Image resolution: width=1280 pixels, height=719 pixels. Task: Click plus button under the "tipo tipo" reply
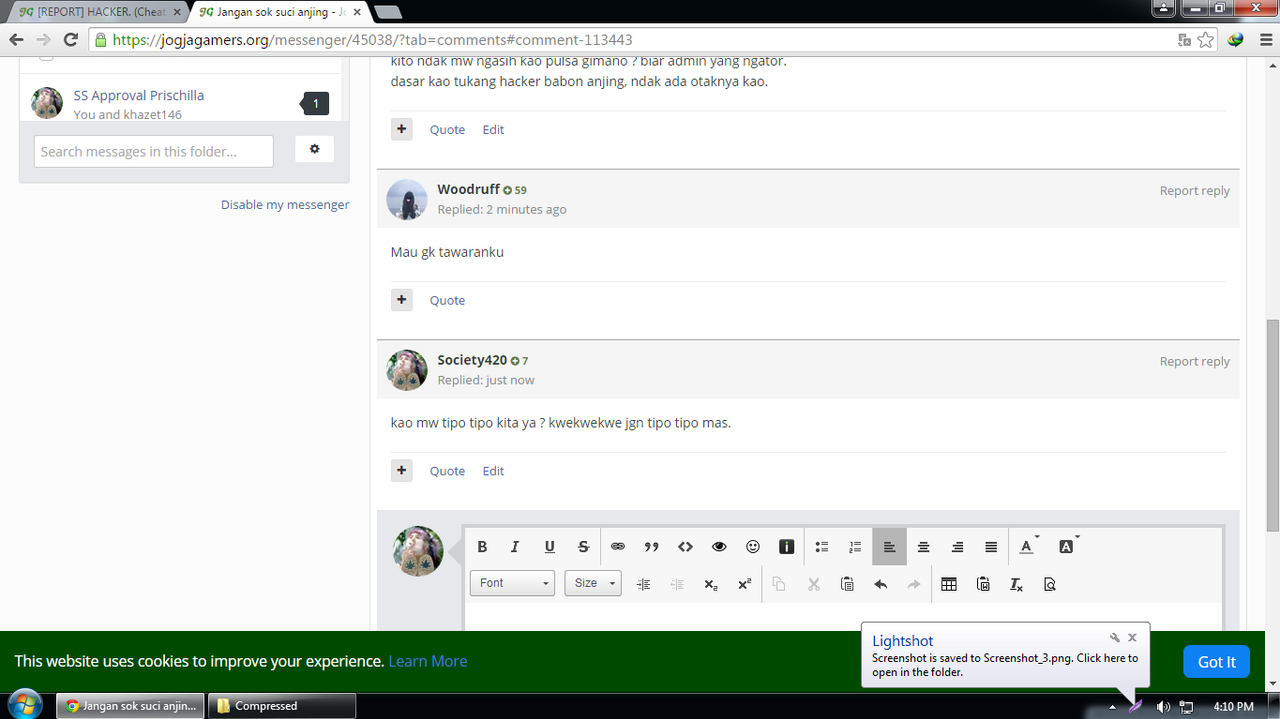(401, 471)
